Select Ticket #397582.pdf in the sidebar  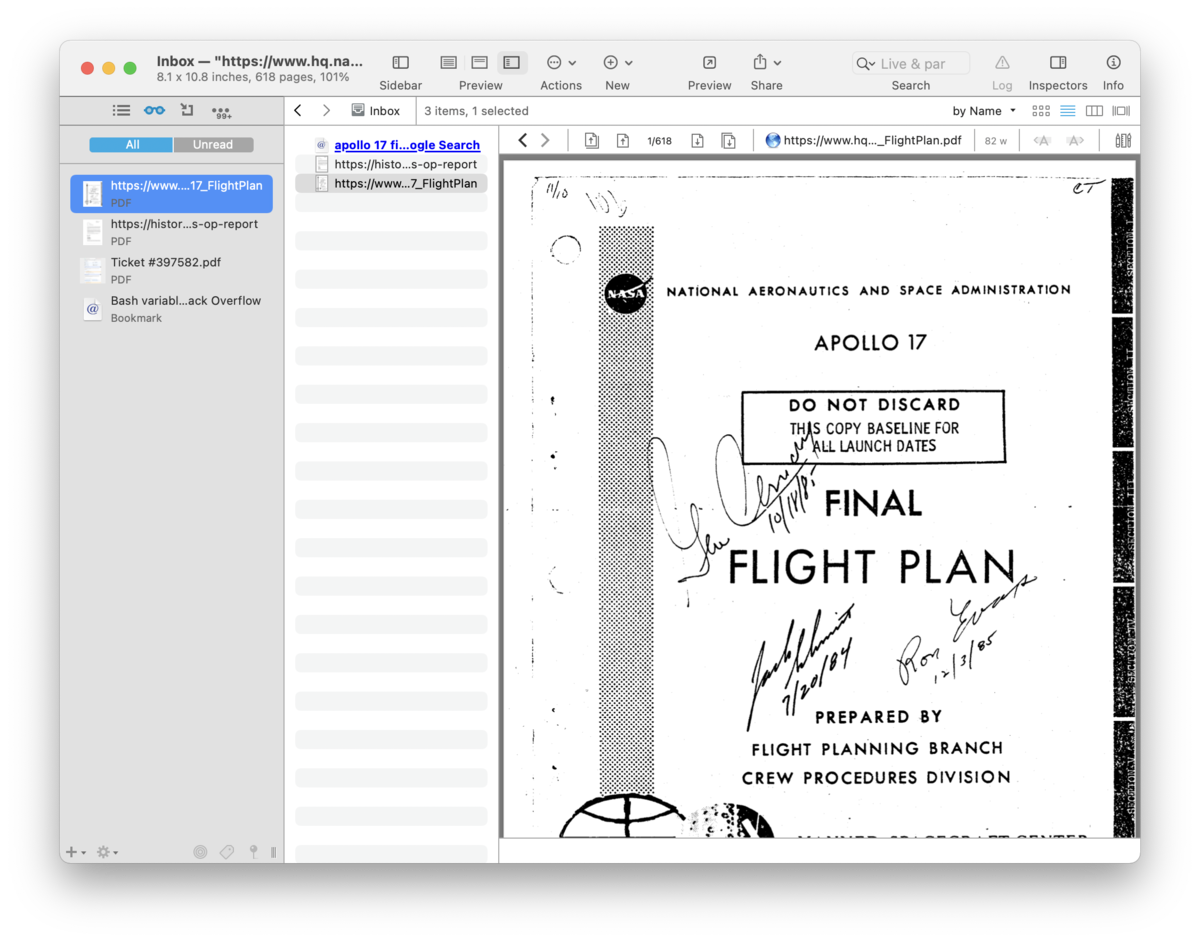tap(171, 270)
